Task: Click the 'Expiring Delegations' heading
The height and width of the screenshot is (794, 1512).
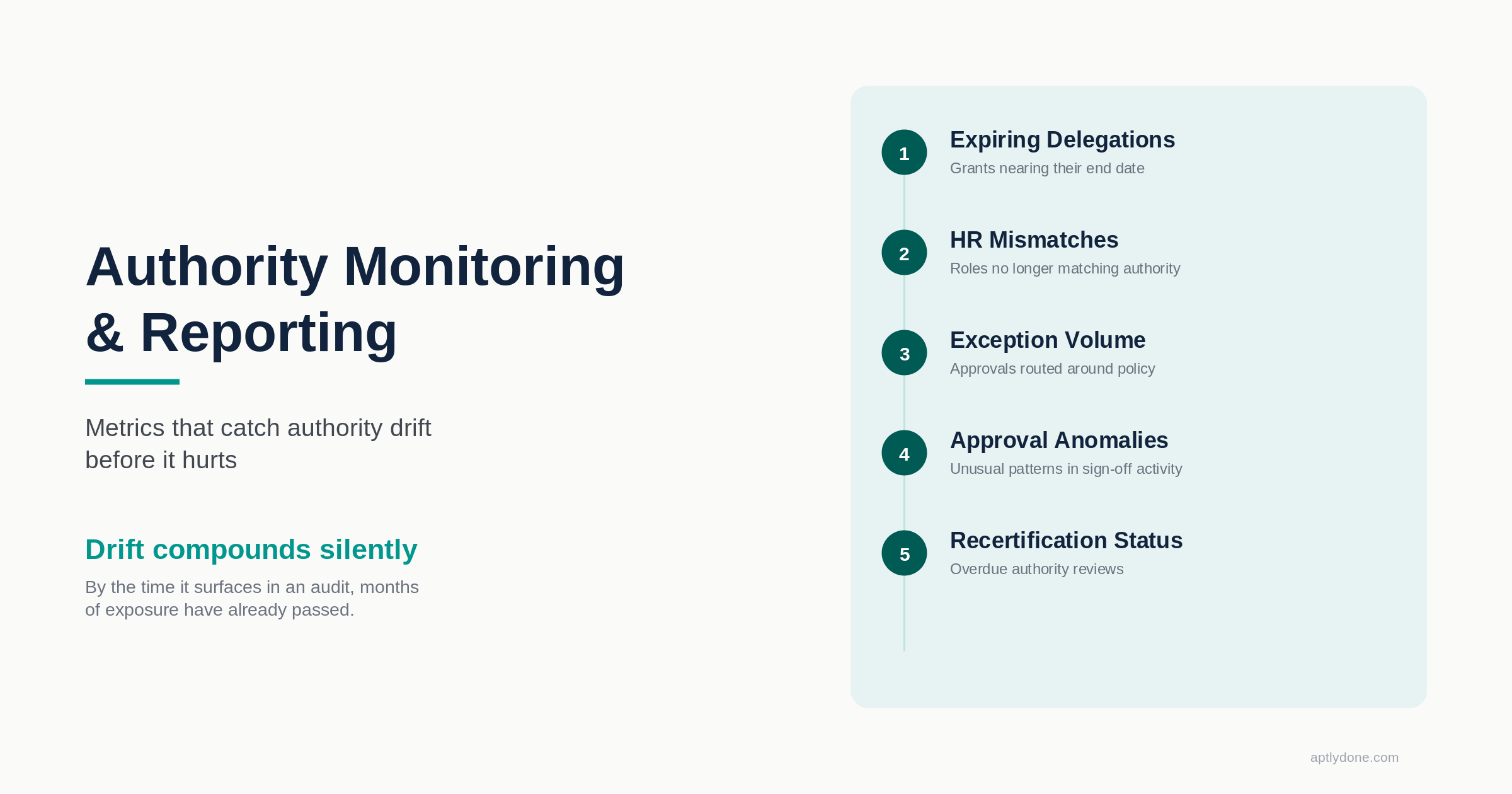Action: tap(1062, 140)
